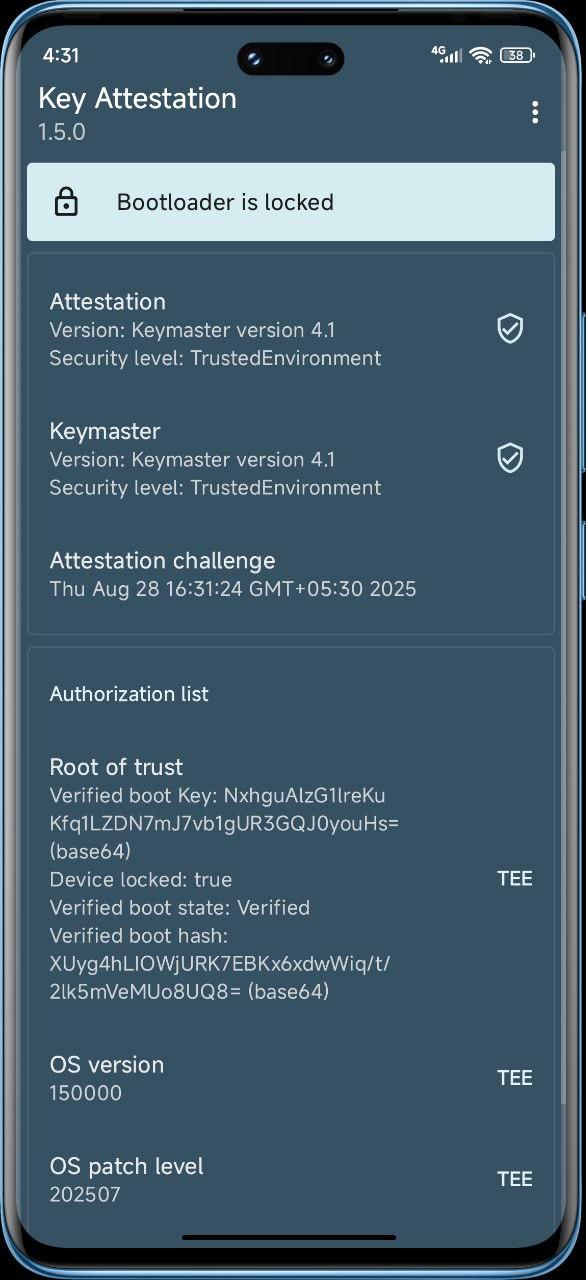
Task: Tap the Wi-Fi status icon
Action: pyautogui.click(x=481, y=55)
